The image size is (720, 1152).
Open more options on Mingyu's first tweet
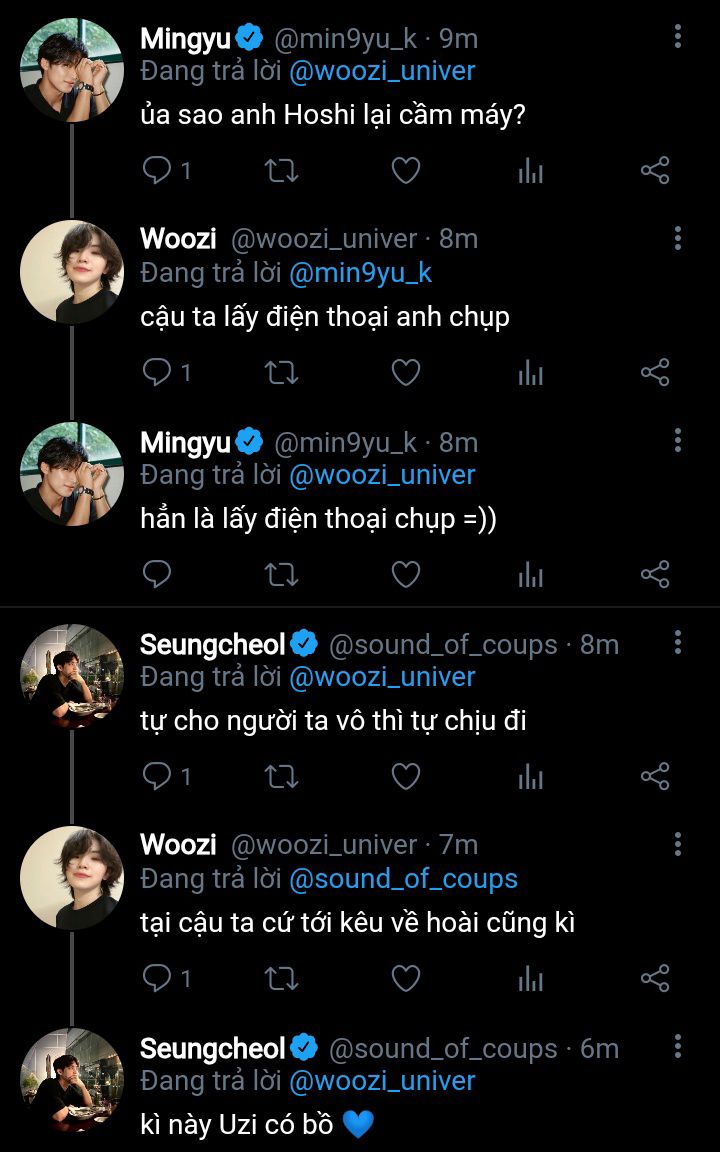[x=678, y=38]
